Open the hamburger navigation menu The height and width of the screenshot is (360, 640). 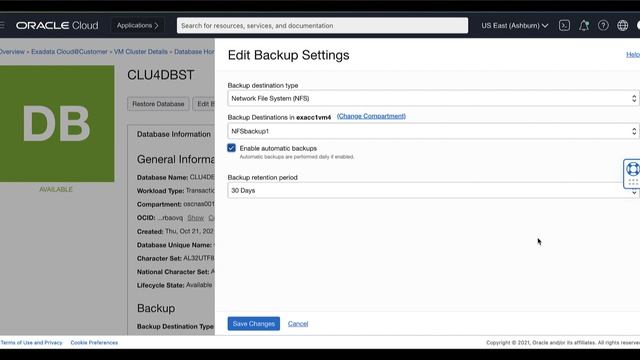tap(2, 25)
